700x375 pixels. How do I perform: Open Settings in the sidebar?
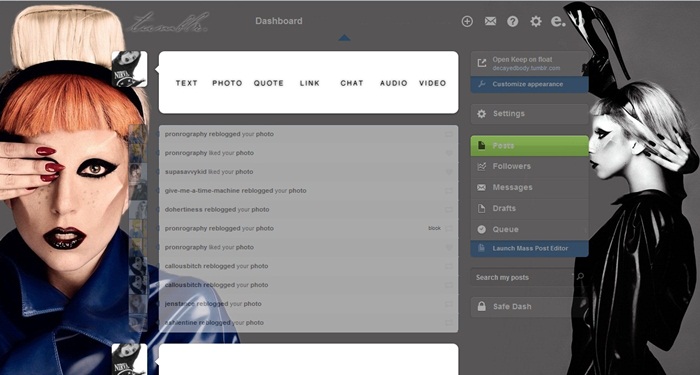point(529,114)
